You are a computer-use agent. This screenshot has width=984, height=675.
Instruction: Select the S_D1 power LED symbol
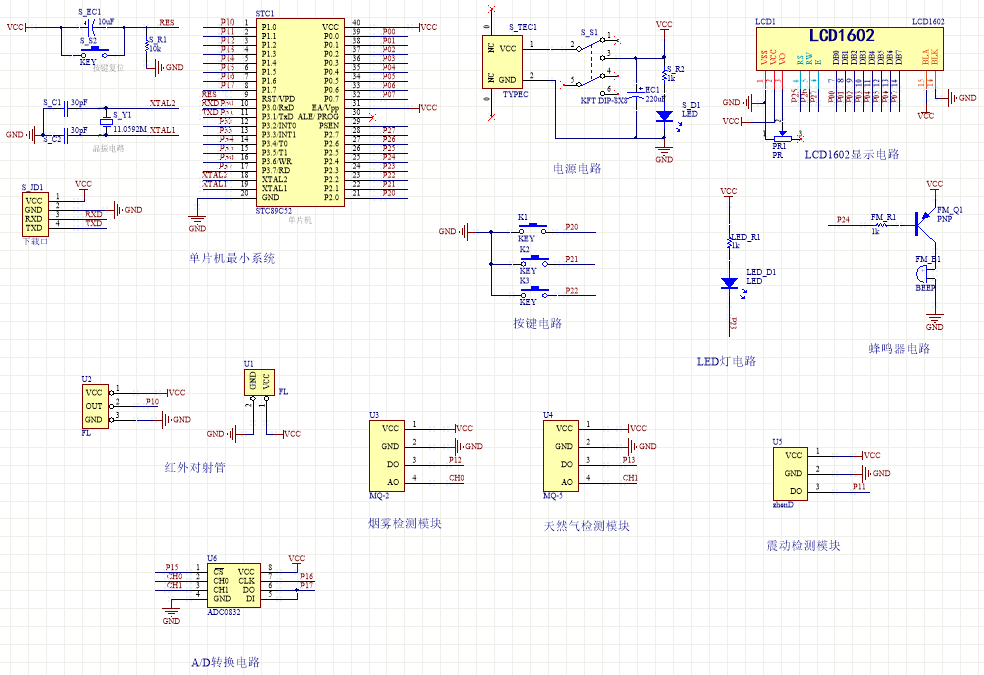[664, 117]
